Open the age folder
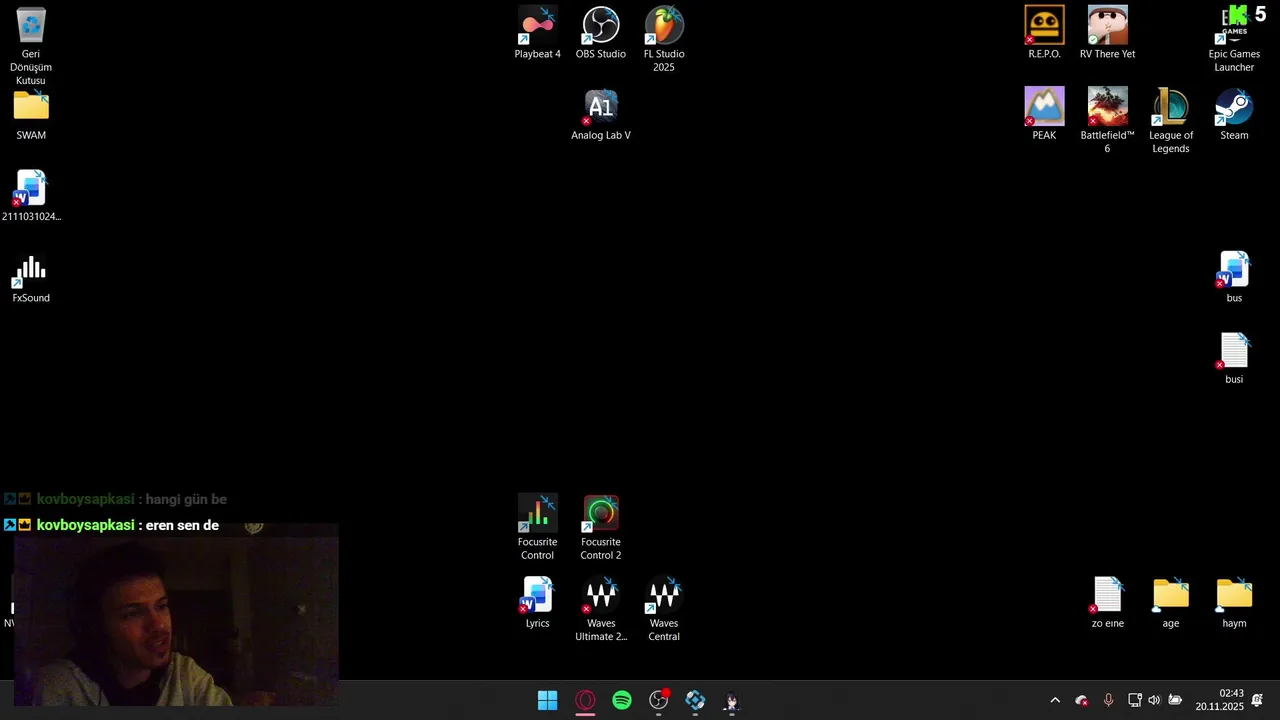The image size is (1280, 720). [x=1171, y=603]
